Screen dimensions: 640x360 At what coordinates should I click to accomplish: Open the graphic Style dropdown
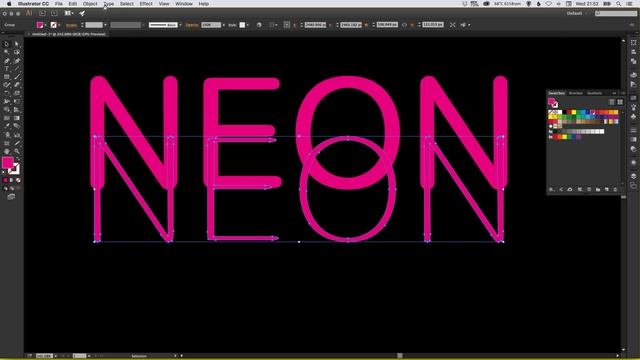248,25
